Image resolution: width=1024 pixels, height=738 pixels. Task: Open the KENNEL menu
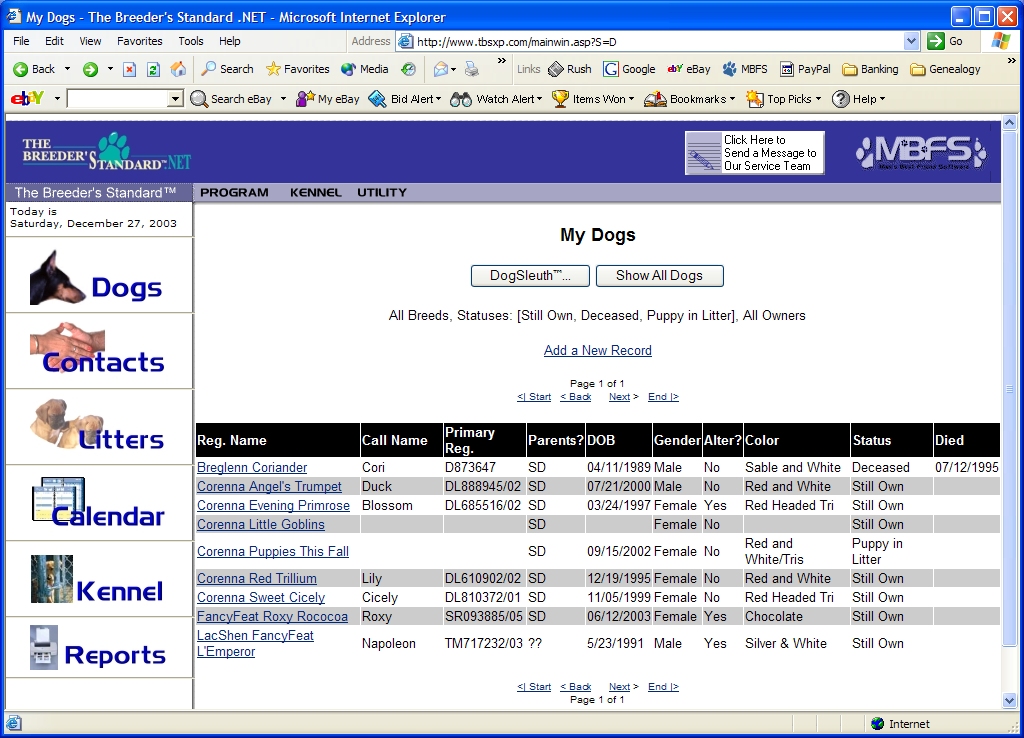tap(315, 192)
